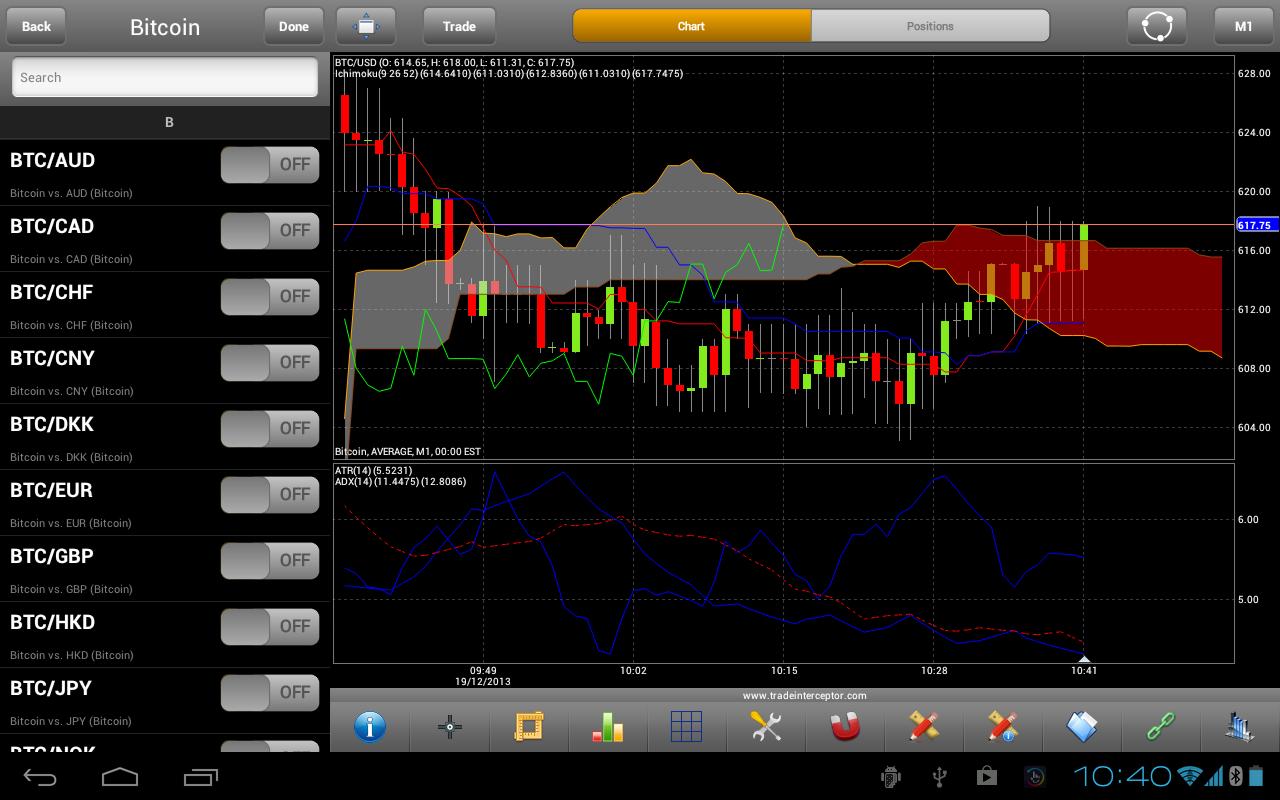Open the M1 timeframe selector

pyautogui.click(x=1243, y=26)
